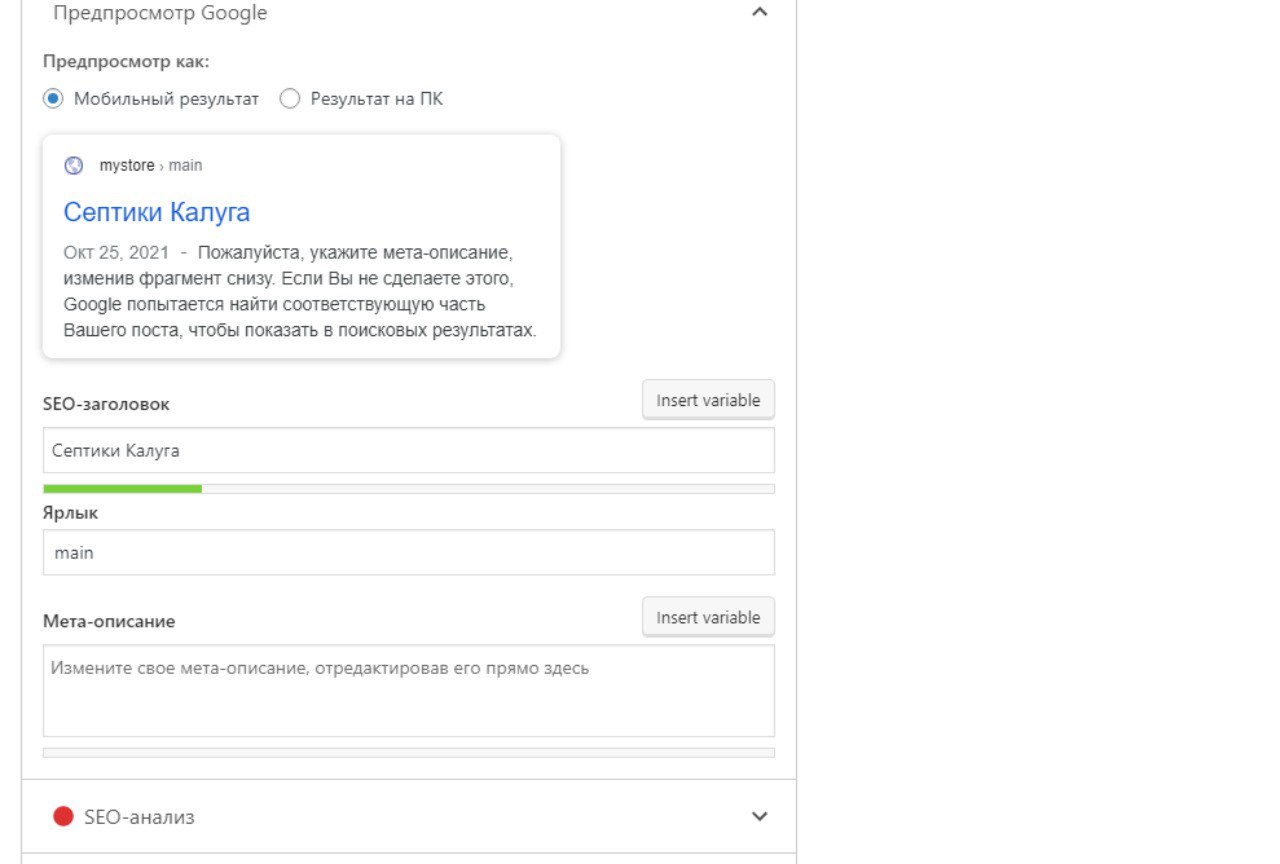The image size is (1280, 864).
Task: Click the meta description length progress bar
Action: [409, 753]
